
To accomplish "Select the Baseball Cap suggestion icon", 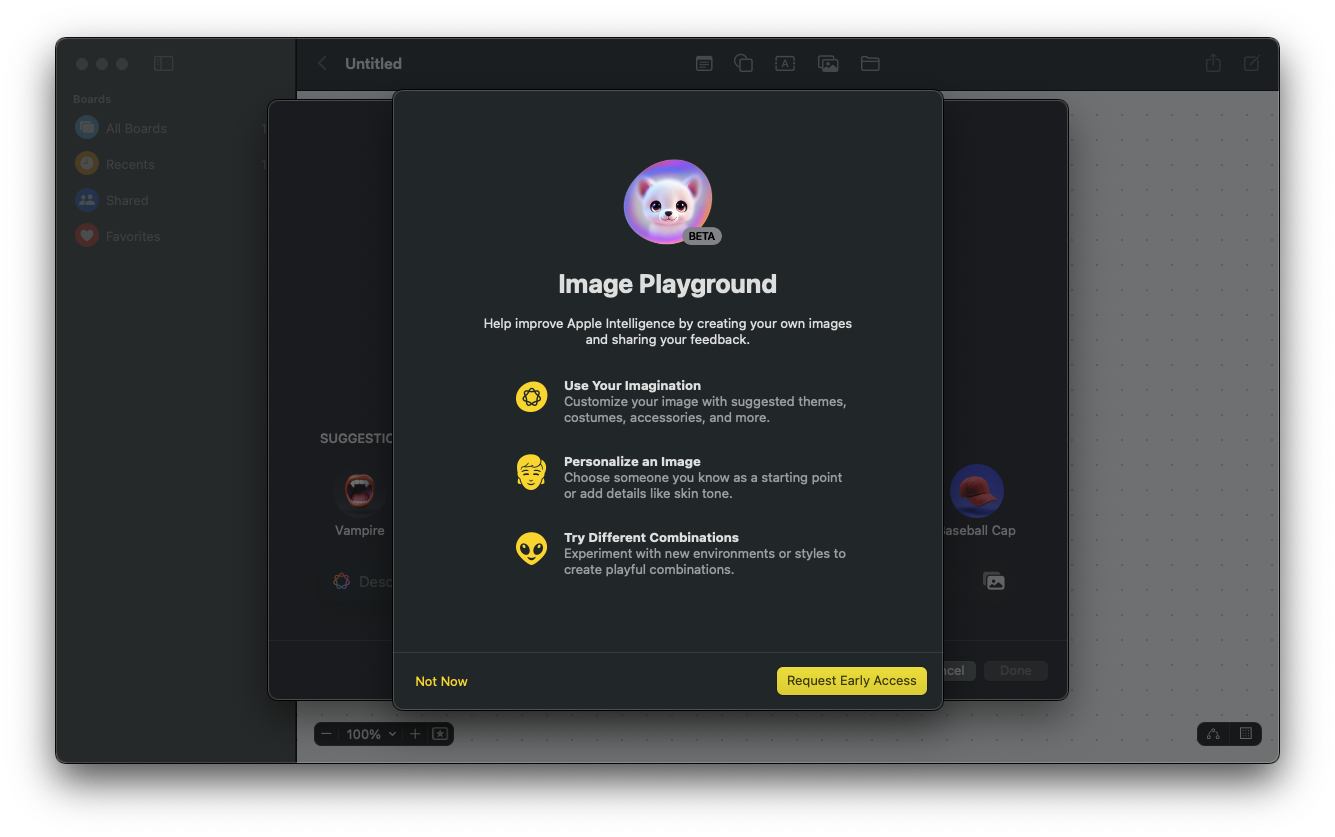I will point(977,491).
